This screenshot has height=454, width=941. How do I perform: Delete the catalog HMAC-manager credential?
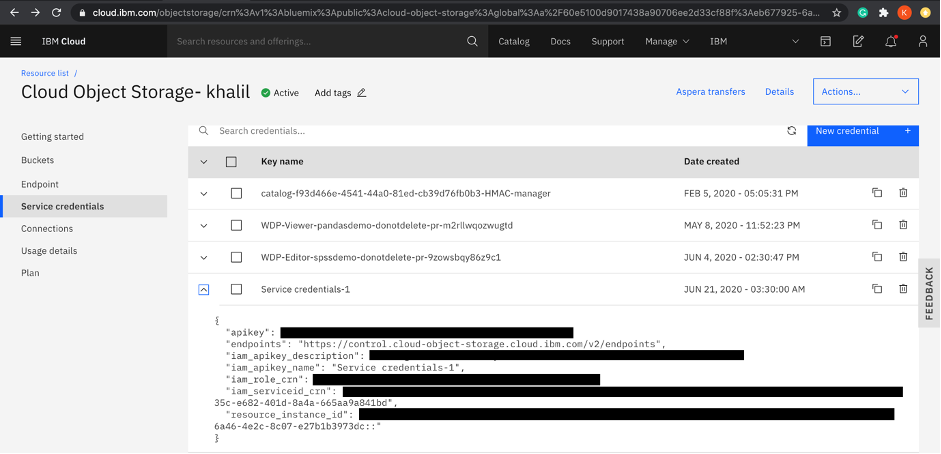[x=903, y=193]
